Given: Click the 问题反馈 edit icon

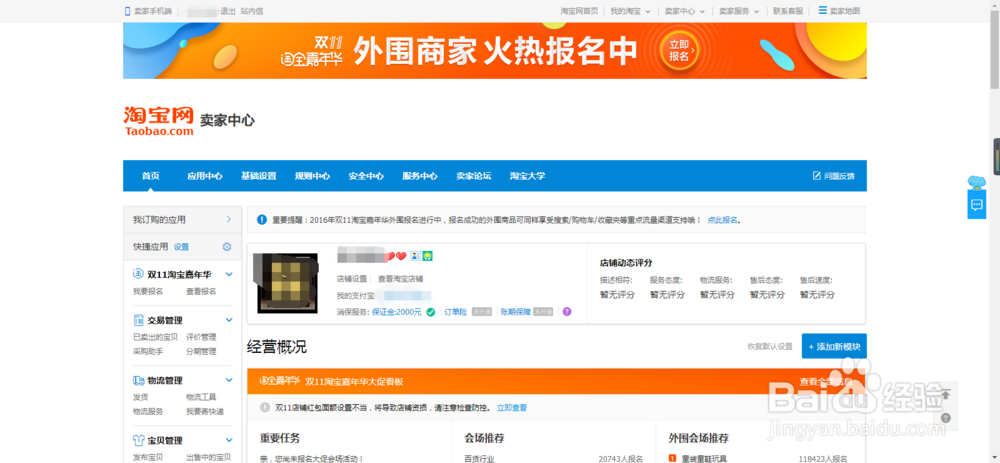Looking at the screenshot, I should click(816, 175).
